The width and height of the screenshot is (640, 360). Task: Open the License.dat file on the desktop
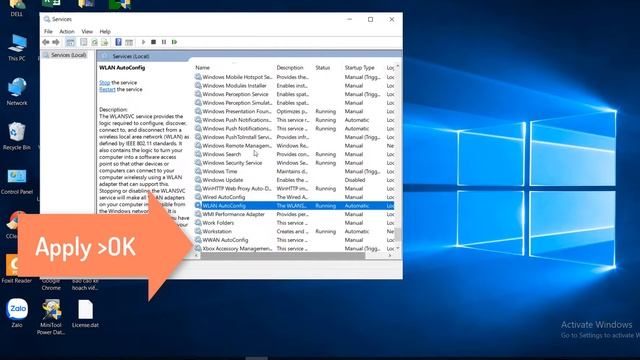tap(85, 313)
